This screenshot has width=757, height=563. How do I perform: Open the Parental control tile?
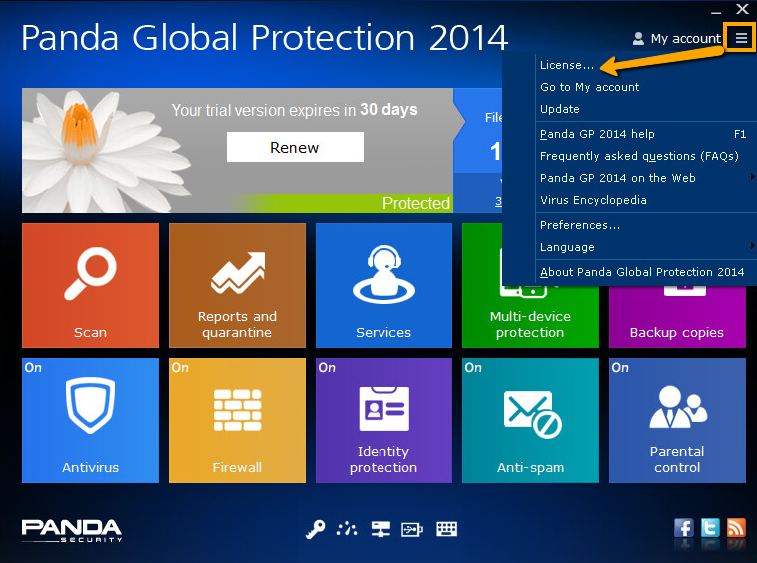677,420
